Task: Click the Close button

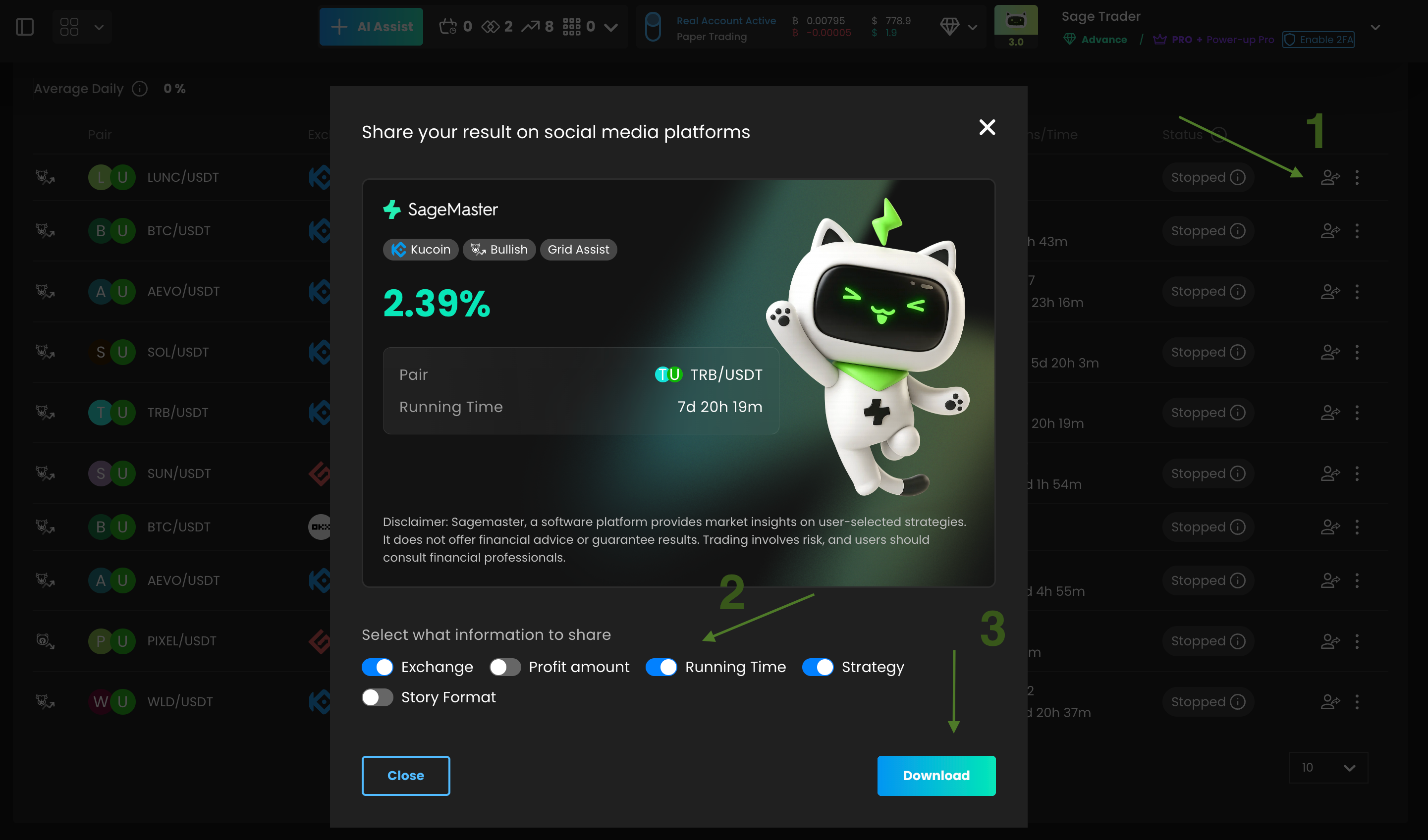Action: (x=406, y=776)
